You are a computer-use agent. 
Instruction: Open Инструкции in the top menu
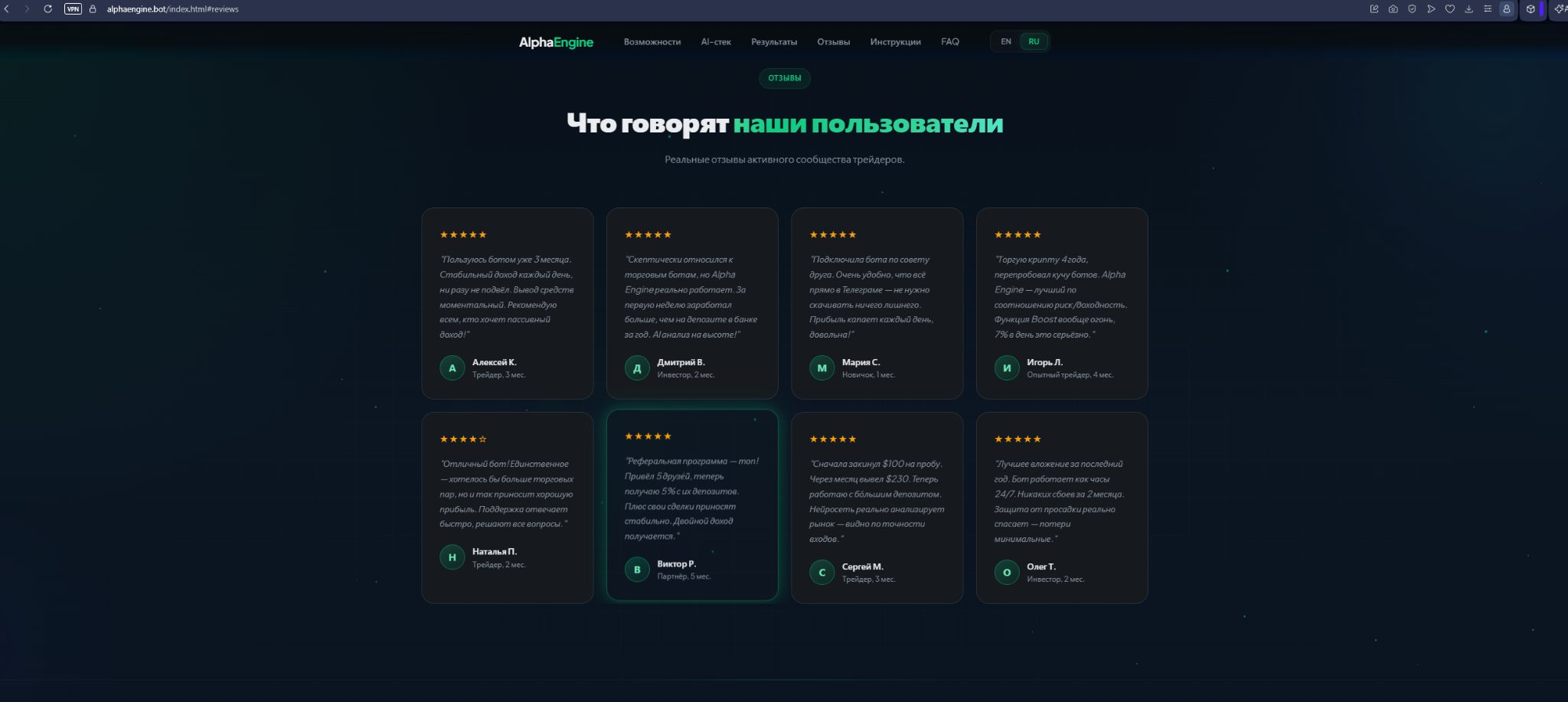point(895,42)
